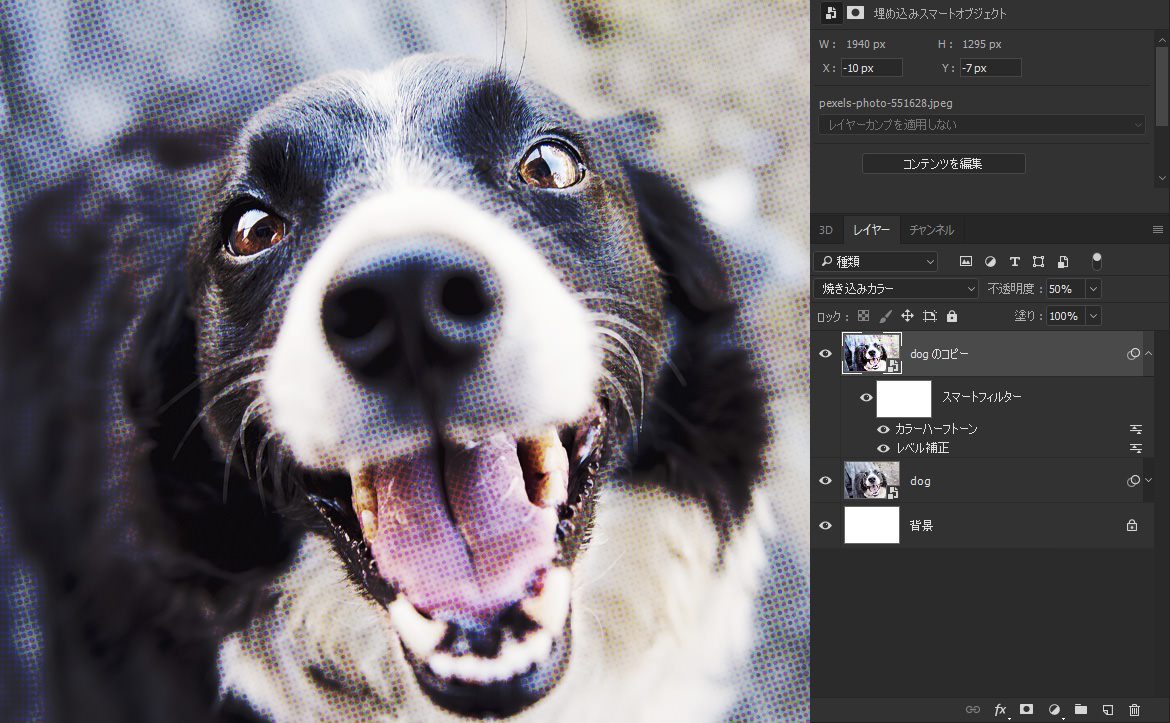Image resolution: width=1170 pixels, height=723 pixels.
Task: Toggle visibility of レベル補正 filter
Action: (x=883, y=448)
